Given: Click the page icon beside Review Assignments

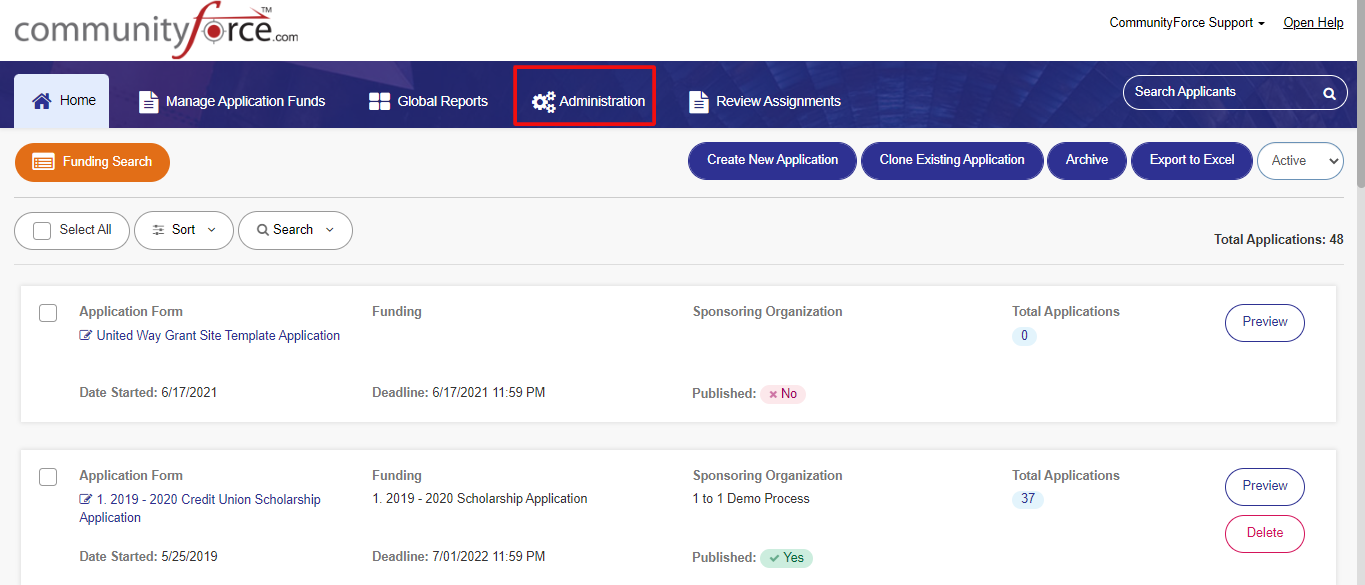Looking at the screenshot, I should 698,101.
